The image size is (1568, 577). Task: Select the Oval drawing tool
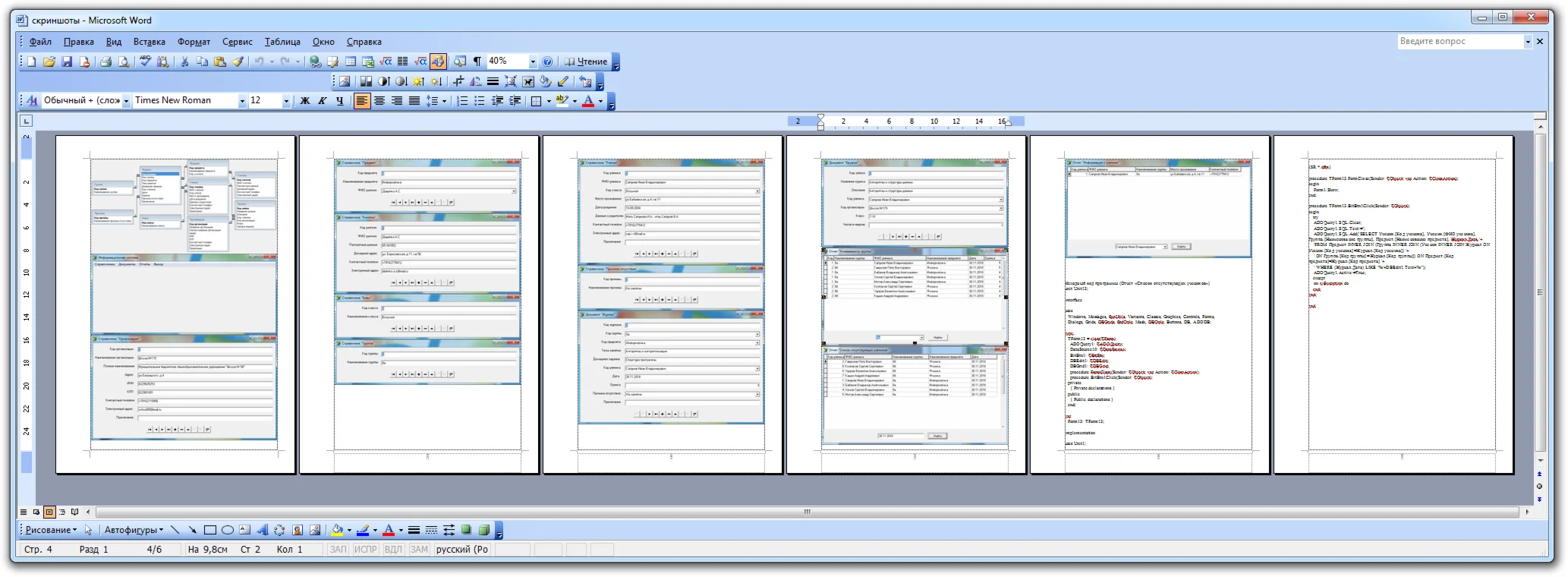click(x=227, y=530)
